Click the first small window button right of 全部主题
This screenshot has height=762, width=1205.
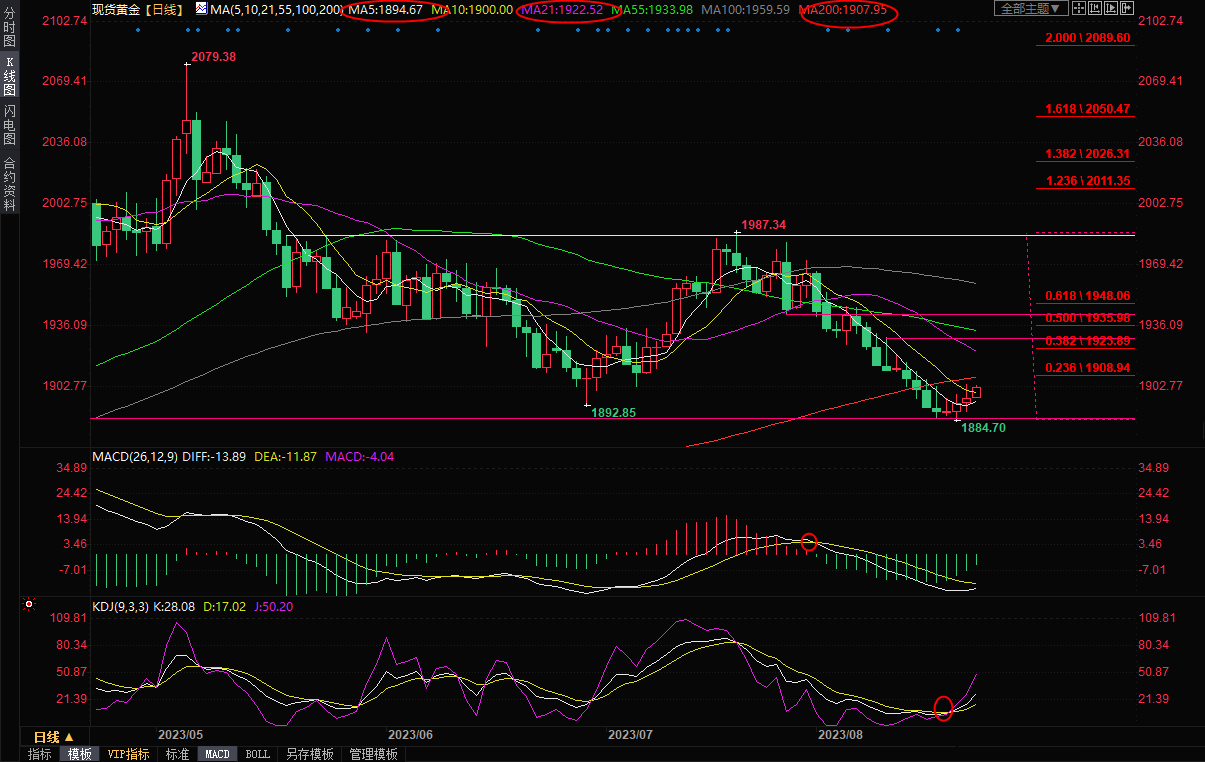click(x=1078, y=8)
